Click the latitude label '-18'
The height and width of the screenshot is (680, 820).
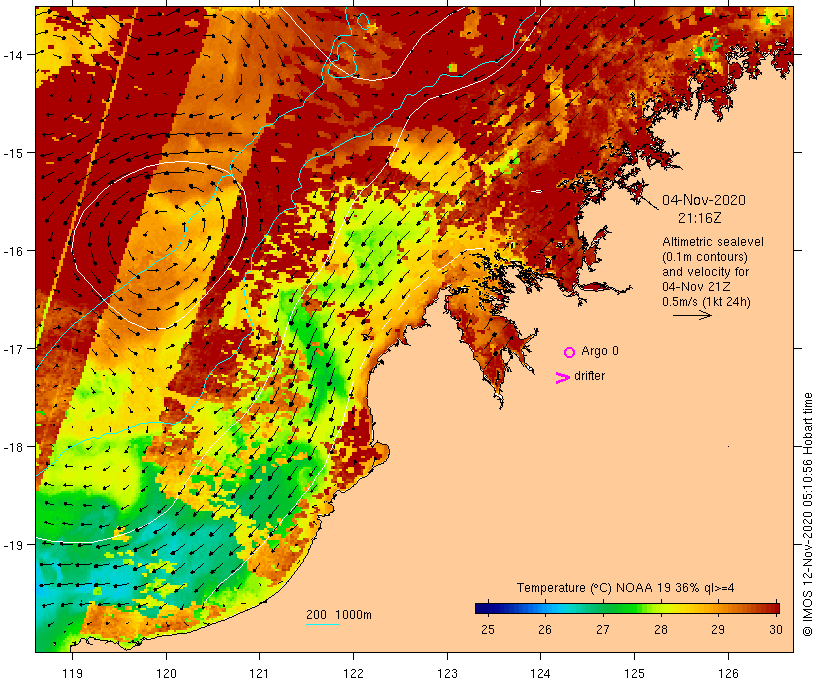13,447
